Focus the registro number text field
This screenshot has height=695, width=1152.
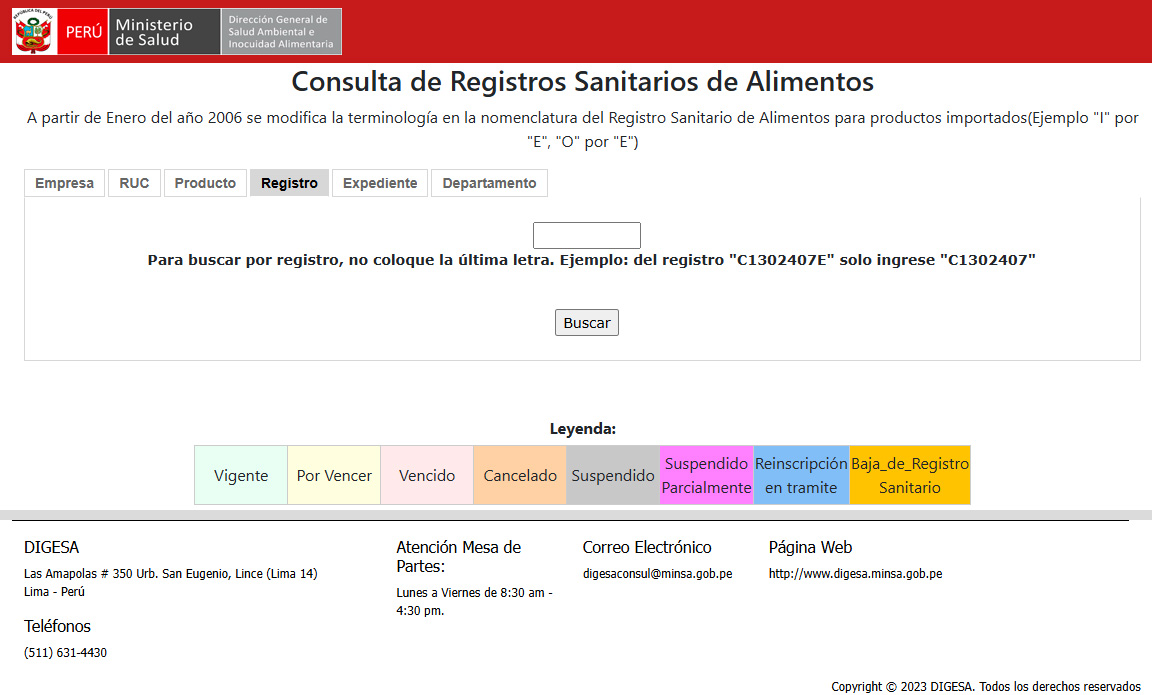pos(586,236)
